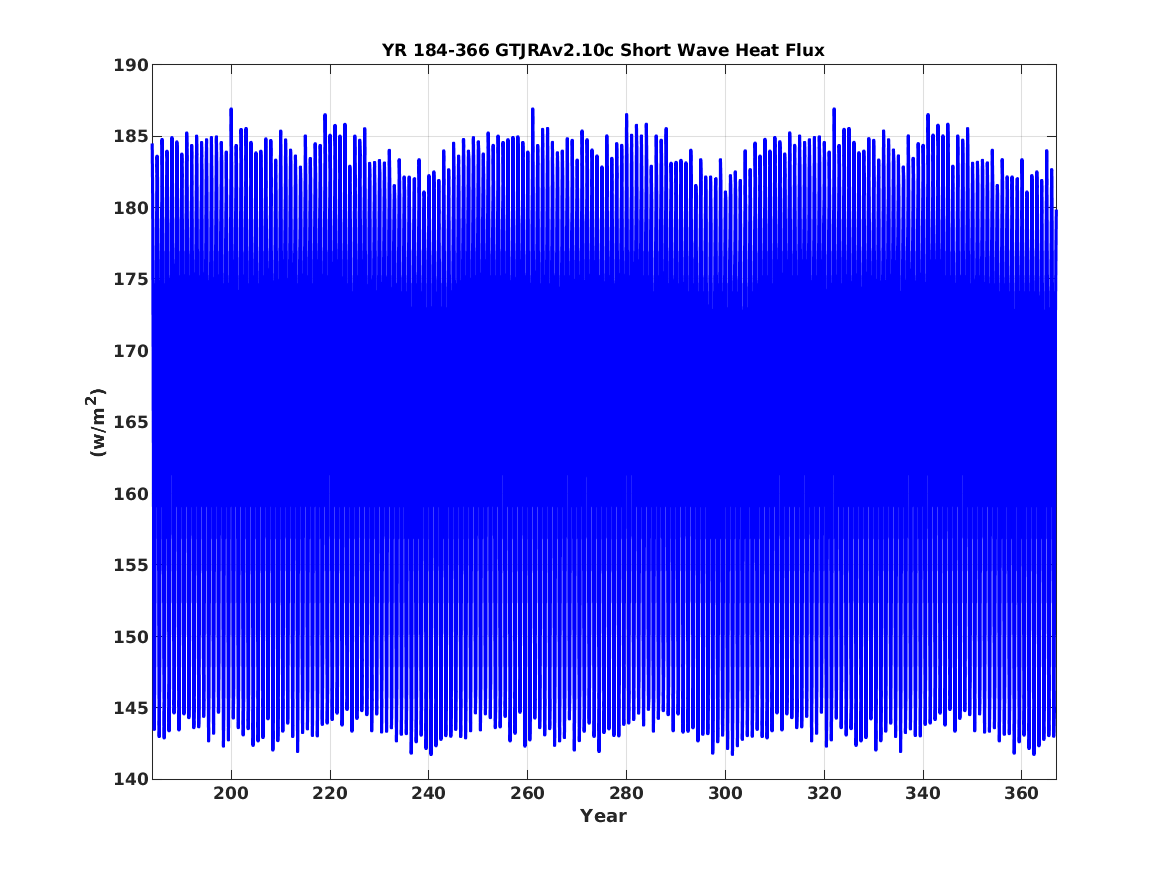Click x-axis tick label 280
The height and width of the screenshot is (875, 1167).
pyautogui.click(x=626, y=794)
